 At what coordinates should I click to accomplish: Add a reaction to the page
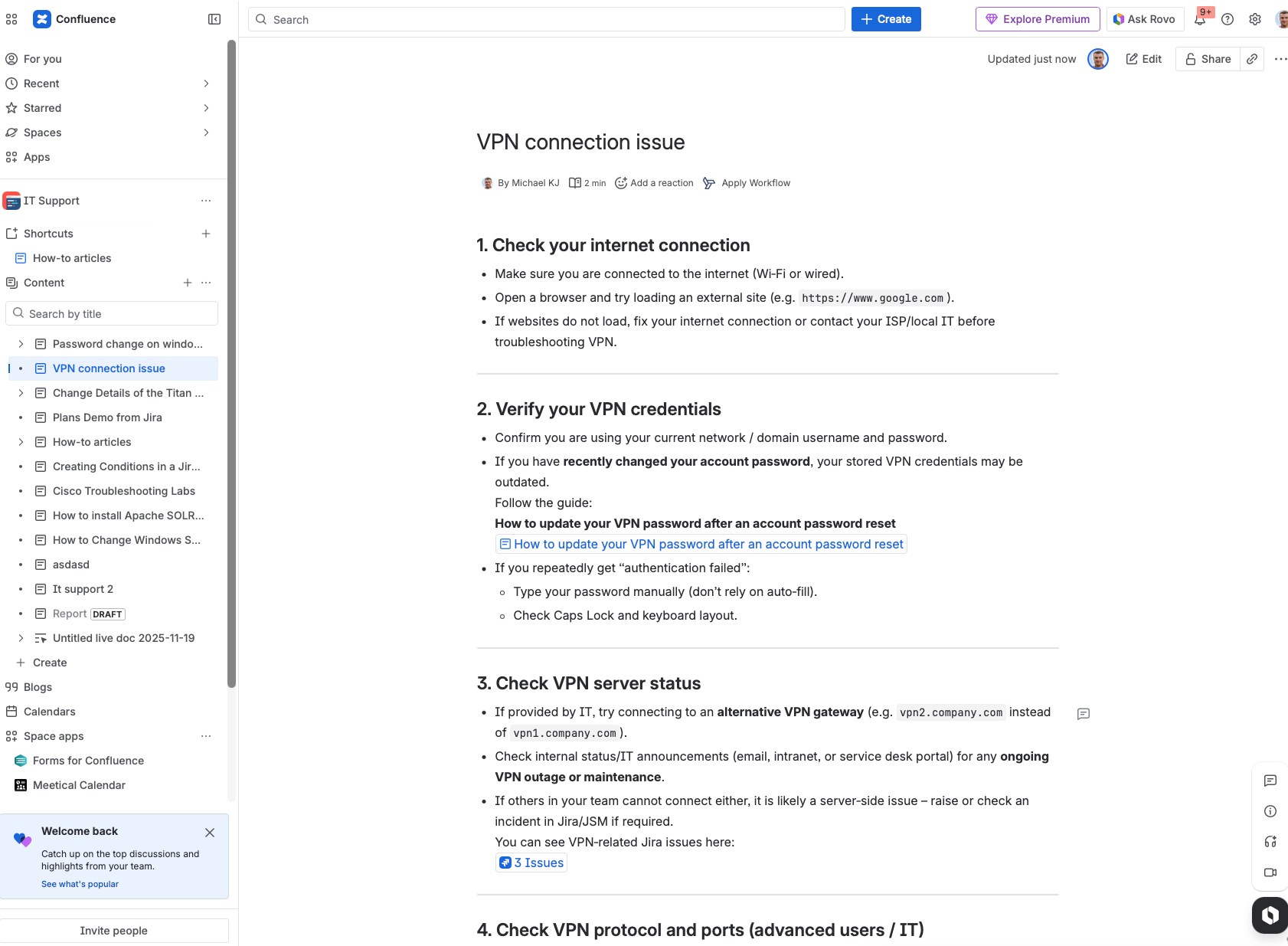654,183
